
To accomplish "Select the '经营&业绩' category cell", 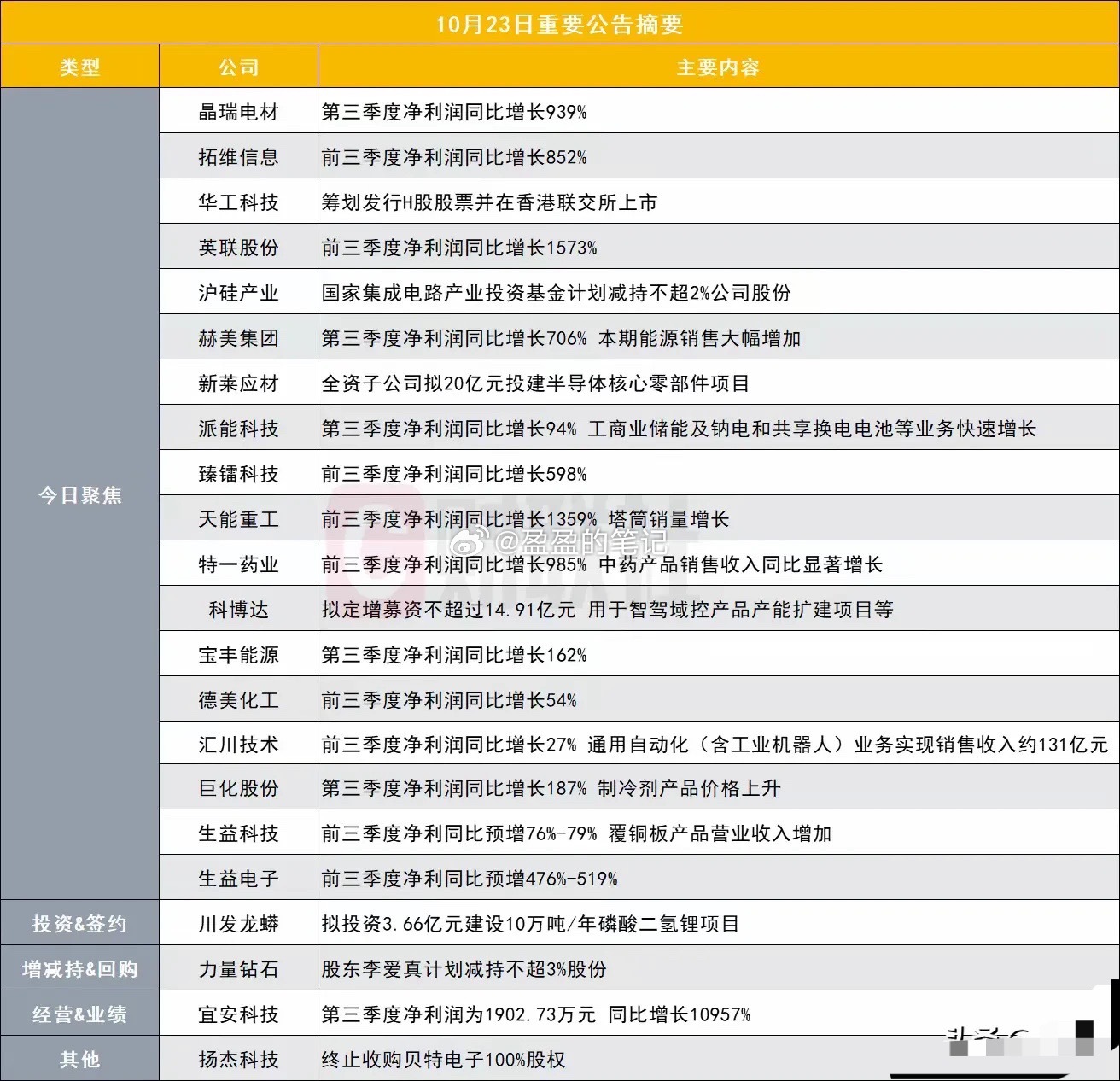I will pyautogui.click(x=79, y=1014).
